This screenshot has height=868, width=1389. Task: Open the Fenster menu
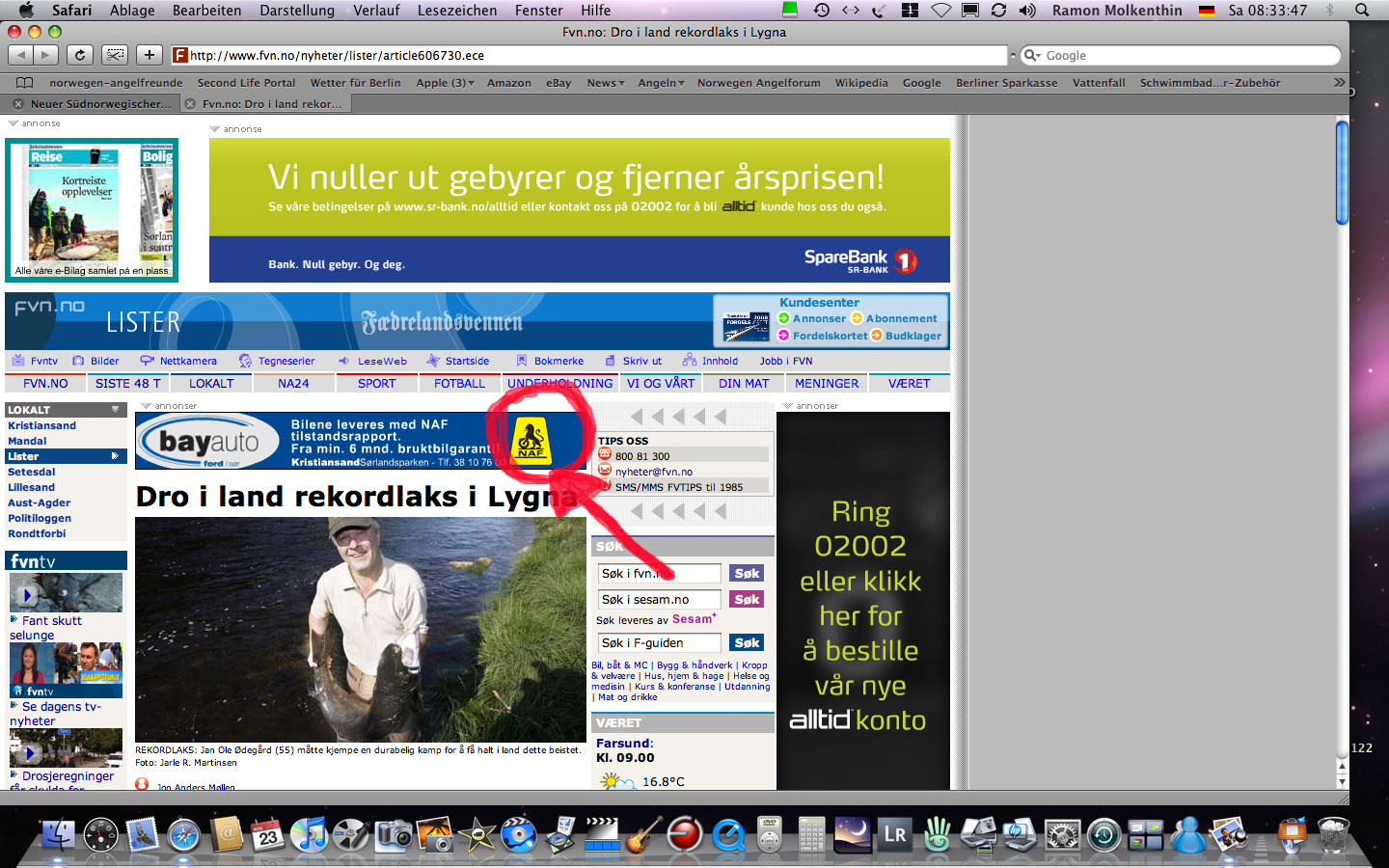click(538, 11)
